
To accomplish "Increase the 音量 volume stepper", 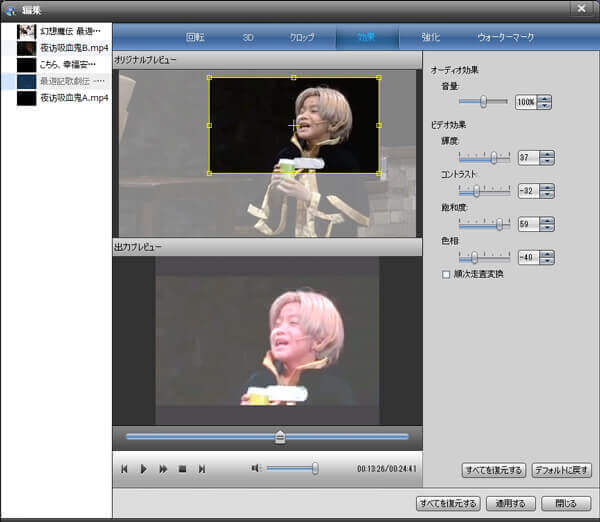I will [x=545, y=98].
